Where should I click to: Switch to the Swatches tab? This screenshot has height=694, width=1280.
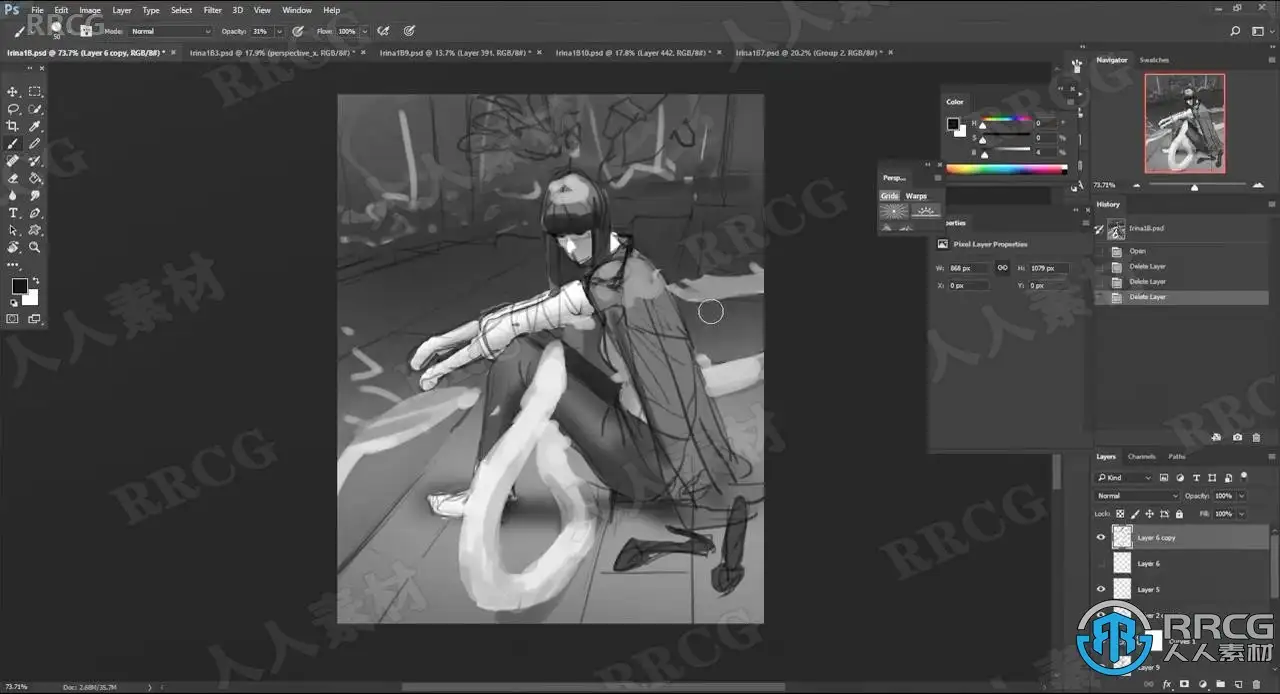(x=1154, y=60)
